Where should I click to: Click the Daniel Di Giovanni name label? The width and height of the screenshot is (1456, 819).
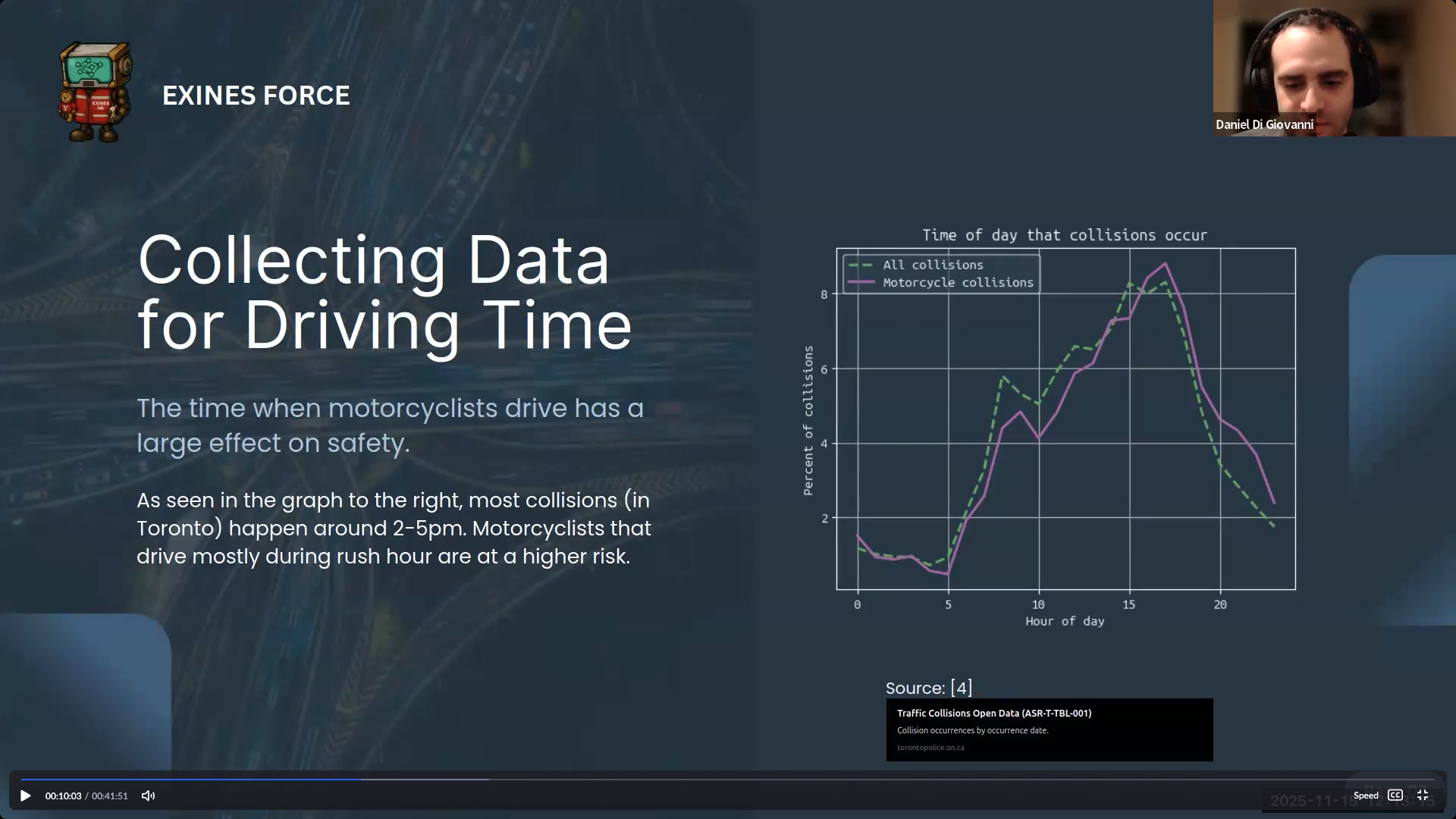(1264, 124)
